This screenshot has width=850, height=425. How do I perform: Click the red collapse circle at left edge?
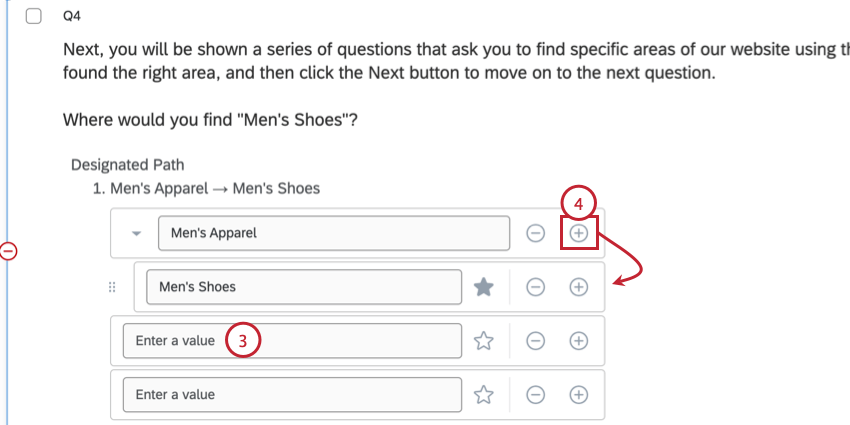(8, 251)
